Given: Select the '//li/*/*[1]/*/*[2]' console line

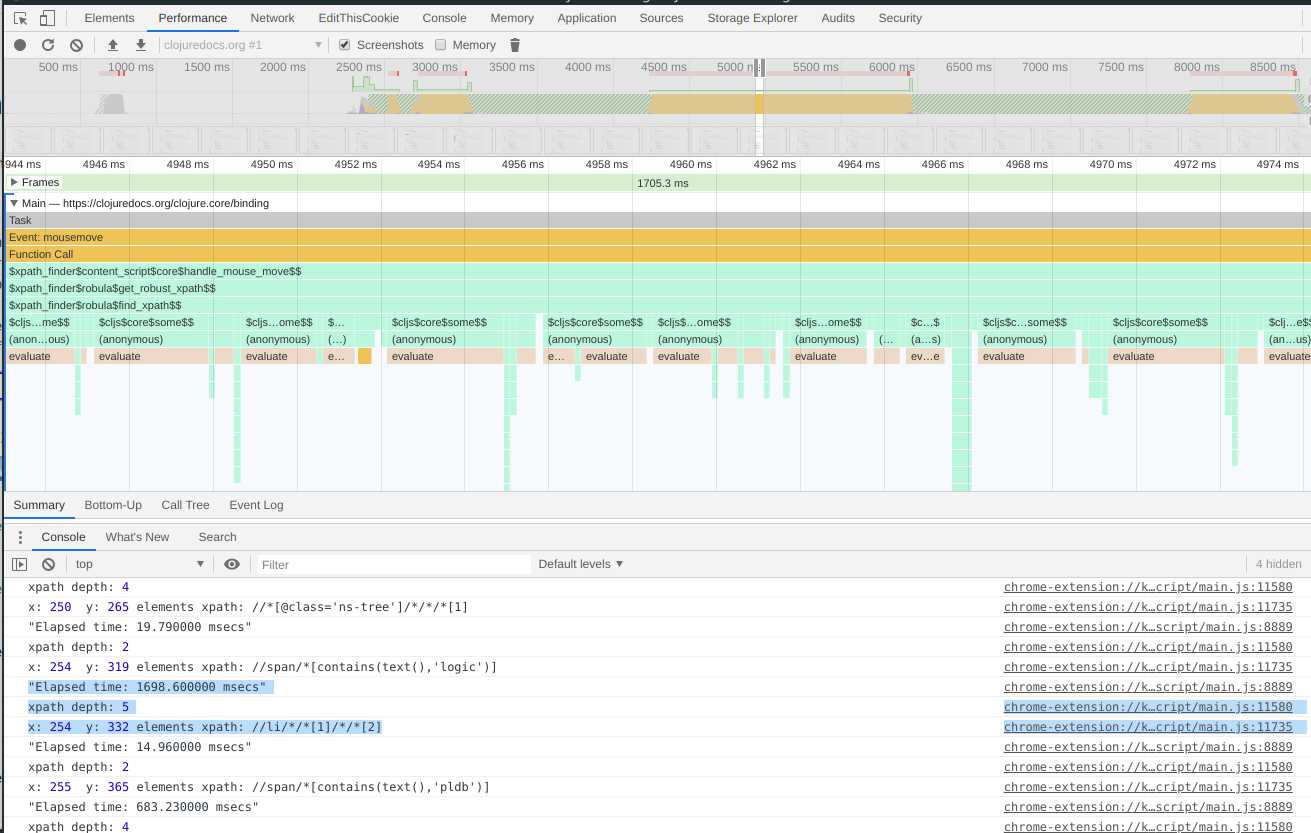Looking at the screenshot, I should (205, 727).
